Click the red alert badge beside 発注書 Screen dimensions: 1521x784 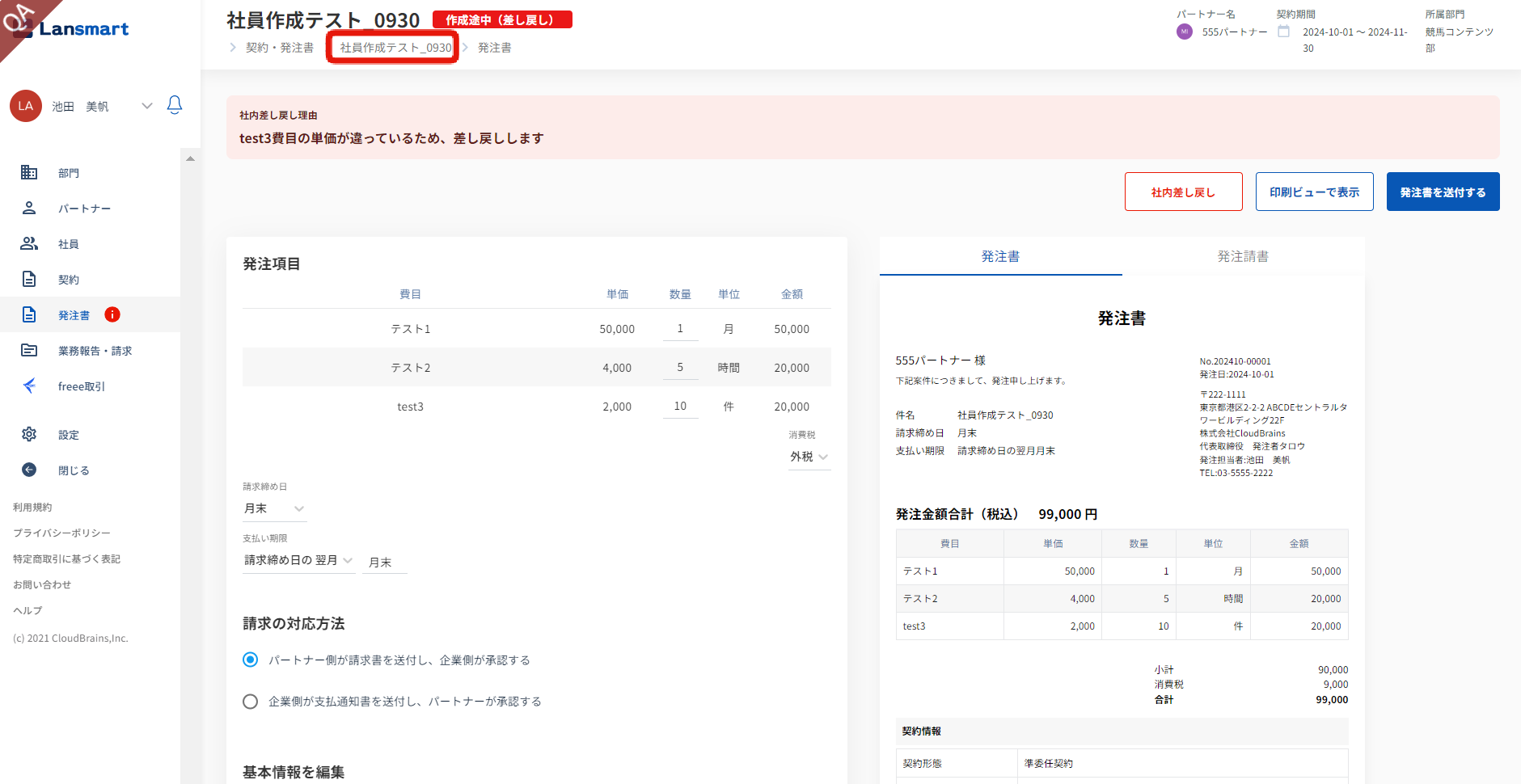point(112,314)
